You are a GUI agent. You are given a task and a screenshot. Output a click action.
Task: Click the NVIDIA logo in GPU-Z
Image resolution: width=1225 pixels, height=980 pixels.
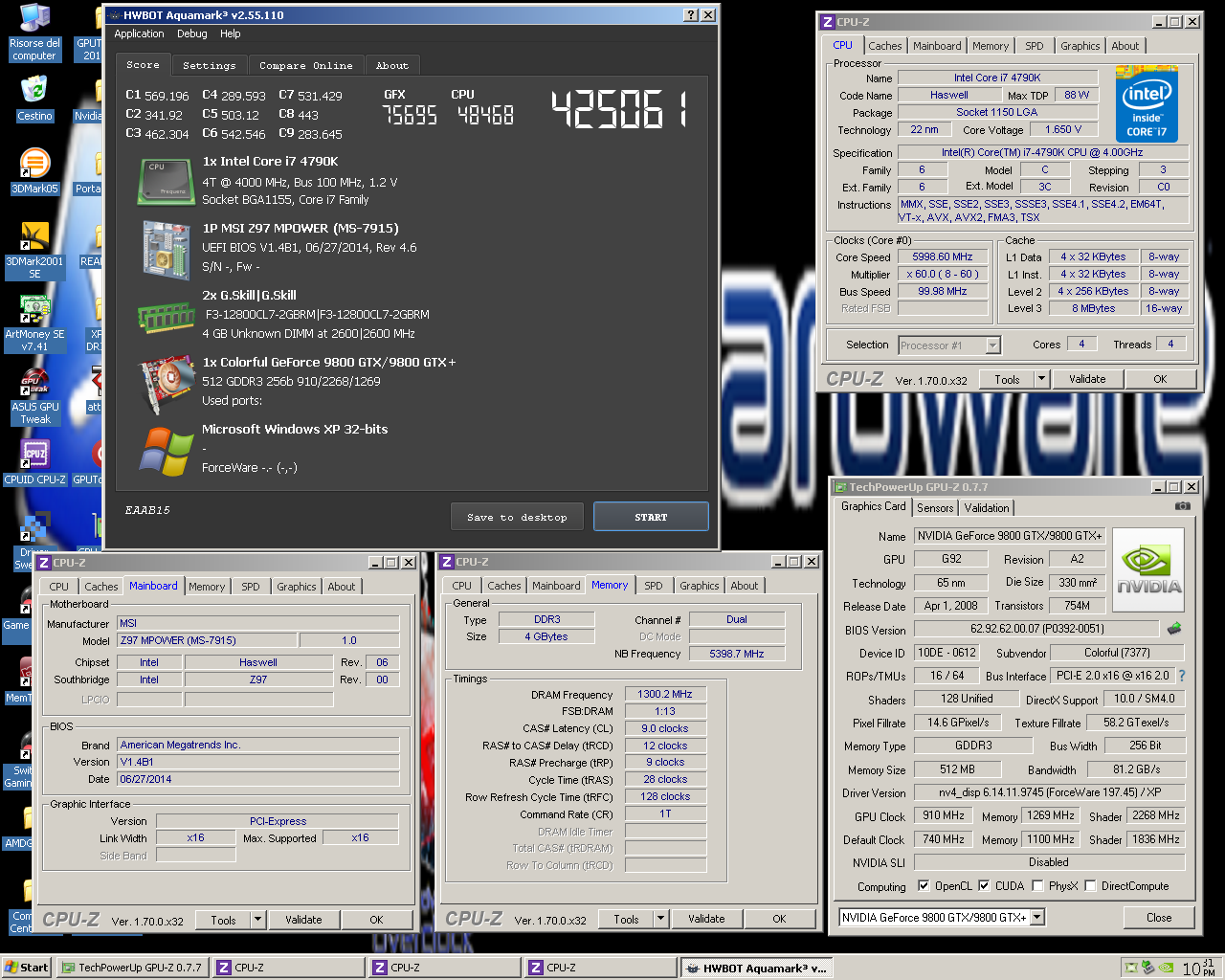(x=1148, y=570)
